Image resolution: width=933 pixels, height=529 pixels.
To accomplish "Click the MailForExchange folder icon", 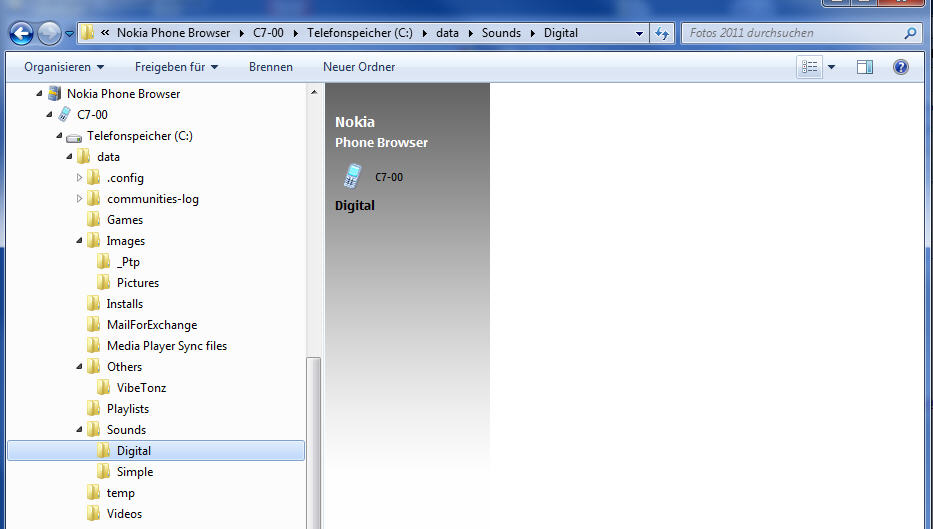I will [93, 324].
